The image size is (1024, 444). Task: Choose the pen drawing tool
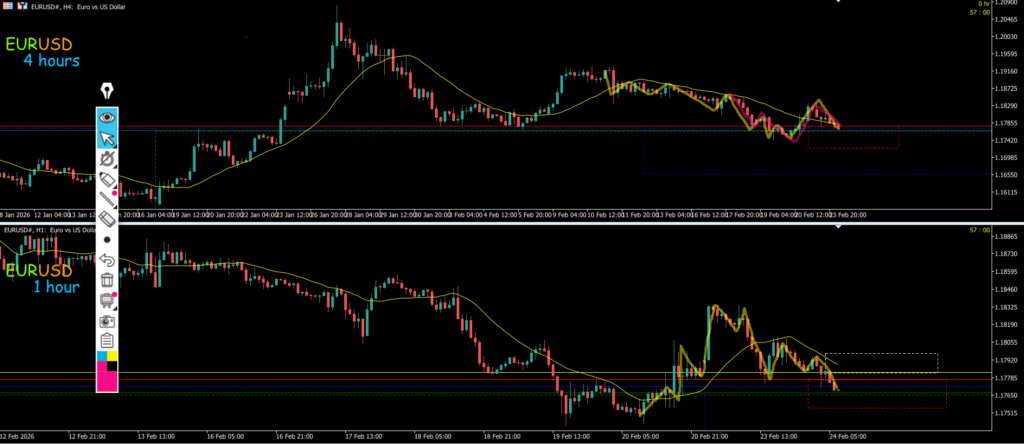[x=107, y=159]
